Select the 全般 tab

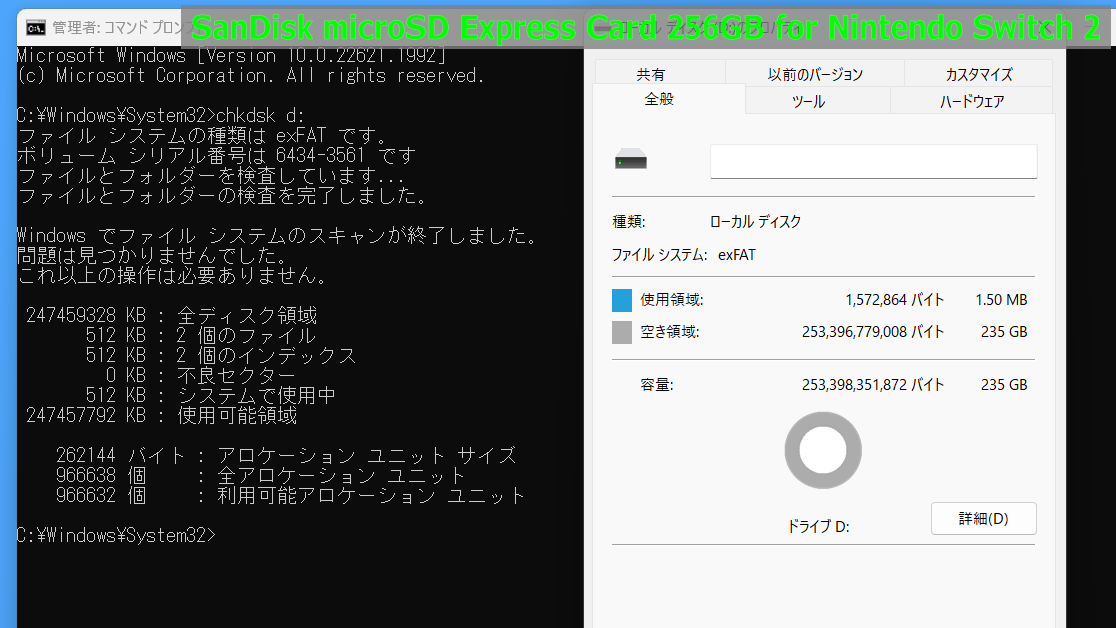[660, 99]
